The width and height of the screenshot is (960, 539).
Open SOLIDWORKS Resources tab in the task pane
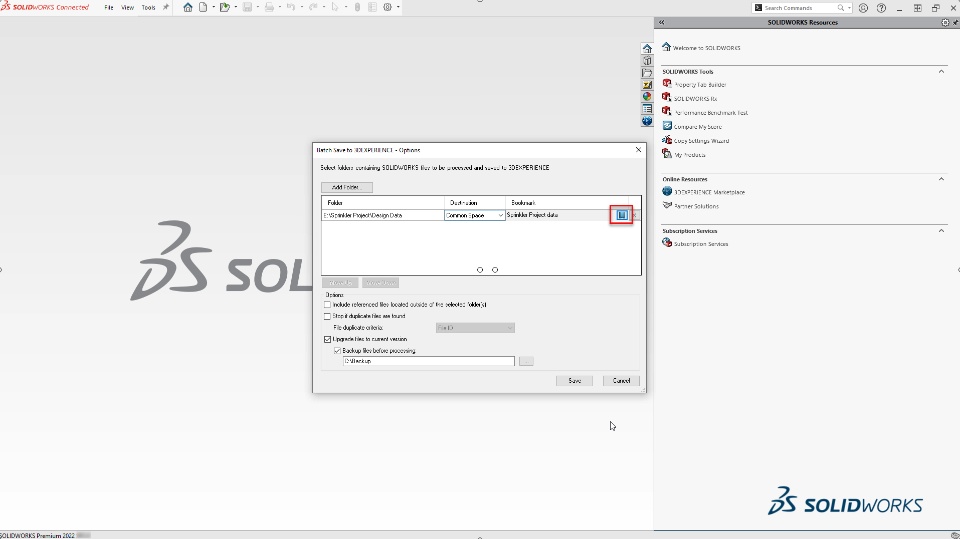click(647, 48)
